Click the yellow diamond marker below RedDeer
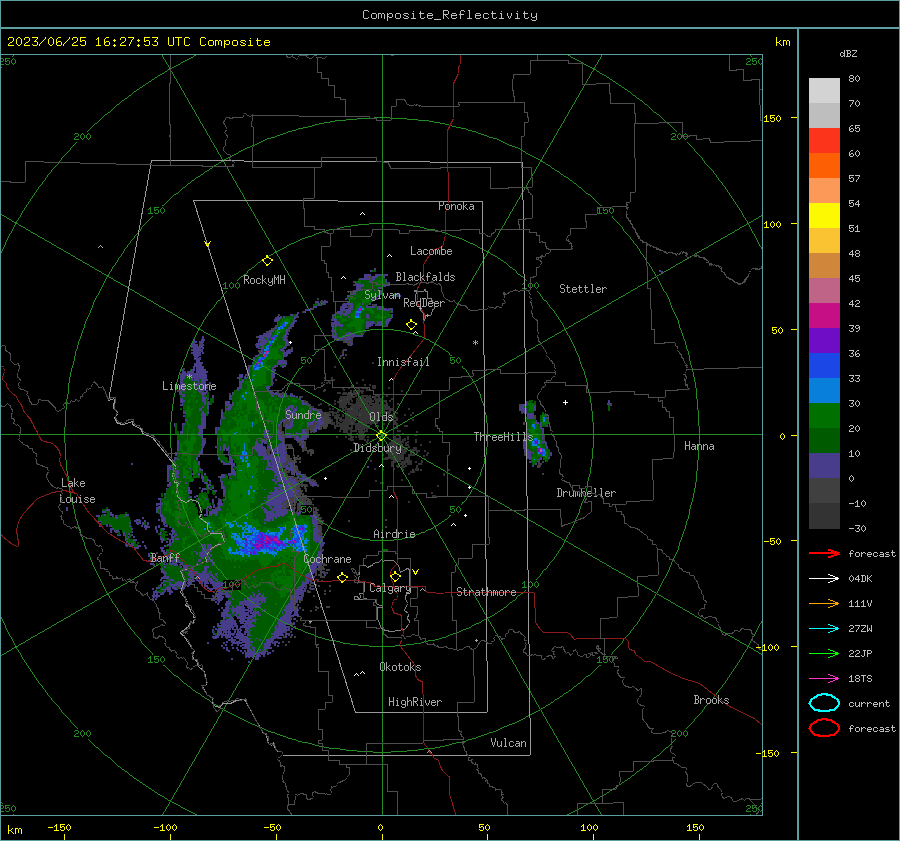900x841 pixels. pos(412,325)
